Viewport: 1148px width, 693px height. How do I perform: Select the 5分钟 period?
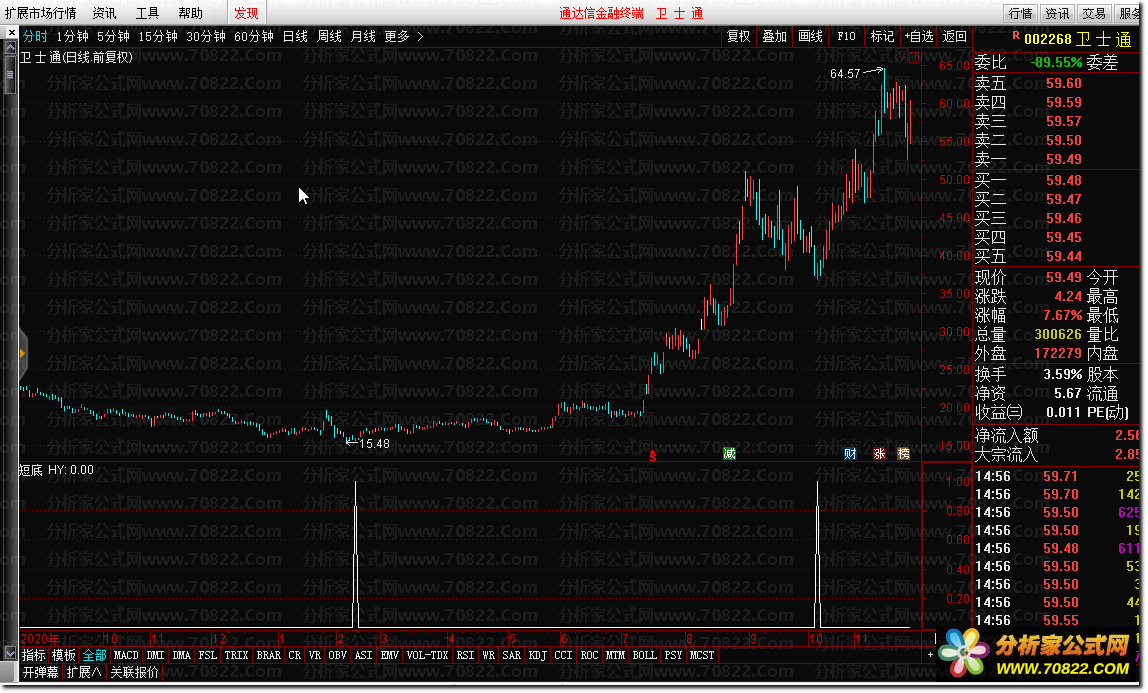click(x=113, y=37)
